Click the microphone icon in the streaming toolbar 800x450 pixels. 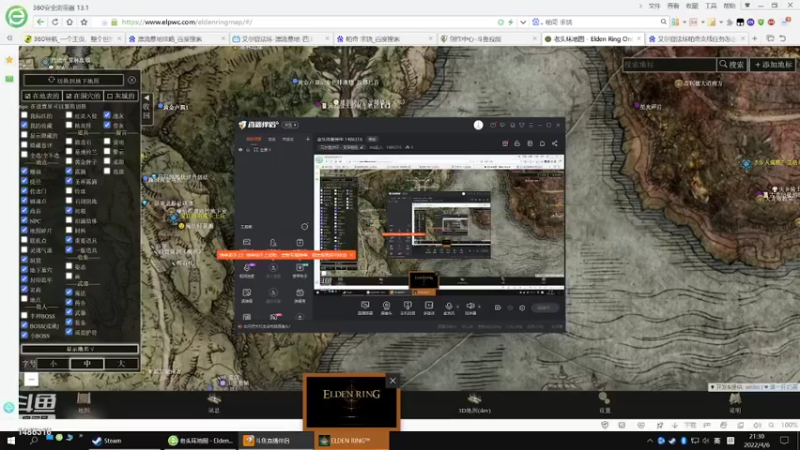tap(448, 306)
